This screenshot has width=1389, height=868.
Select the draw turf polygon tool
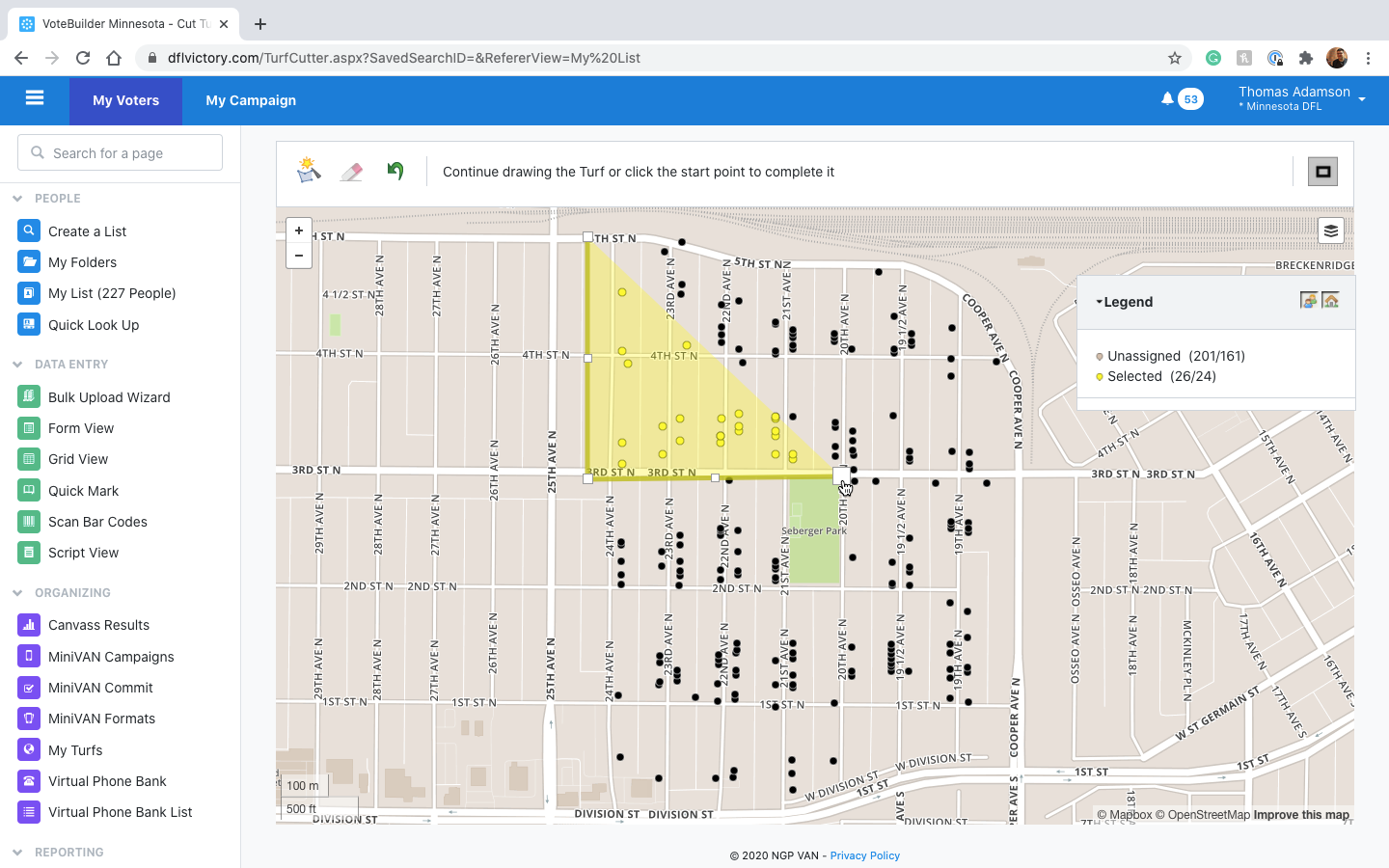coord(309,171)
